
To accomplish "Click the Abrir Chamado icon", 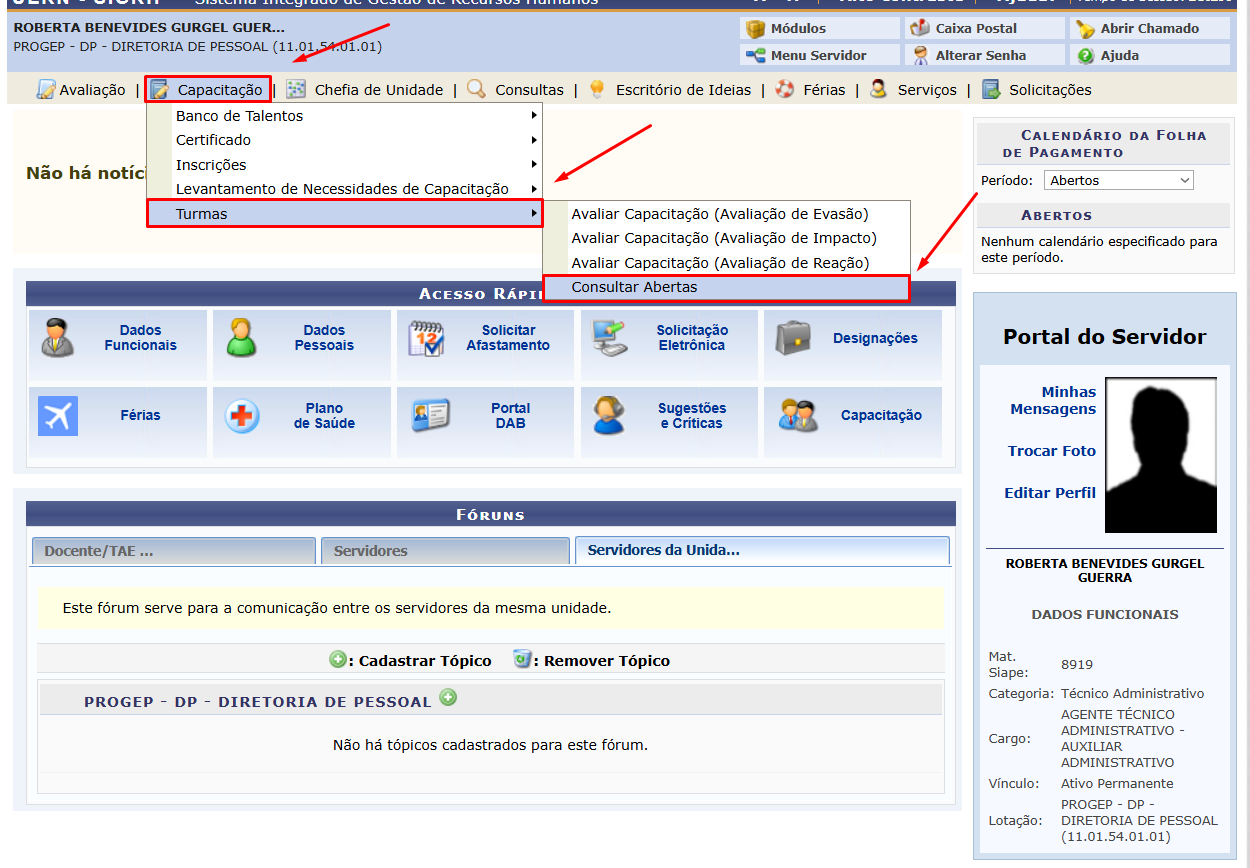I will (1085, 29).
